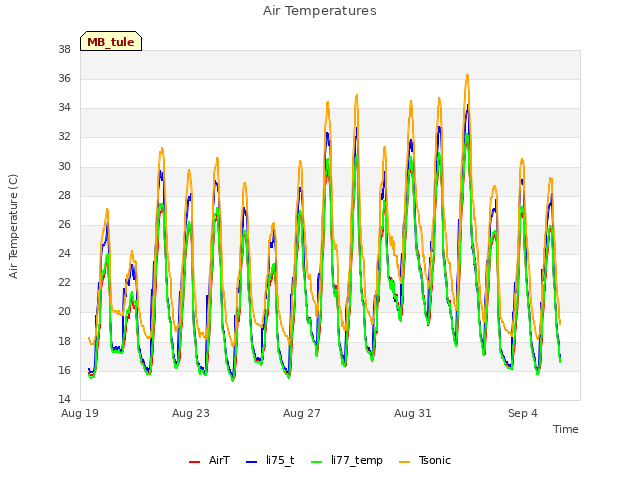Click the 36 y-axis tick label
The image size is (640, 480).
(64, 79)
